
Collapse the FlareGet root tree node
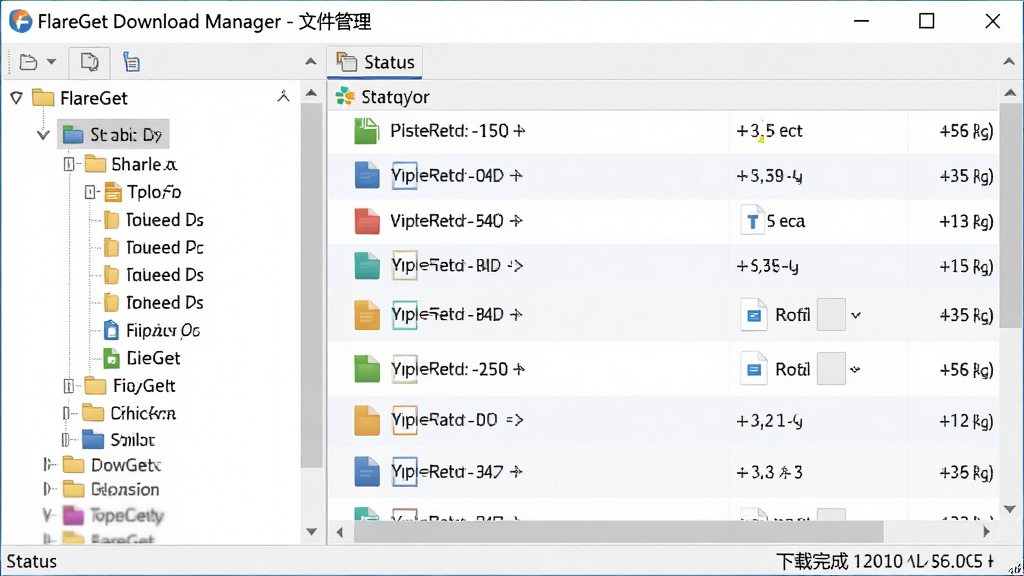(17, 98)
